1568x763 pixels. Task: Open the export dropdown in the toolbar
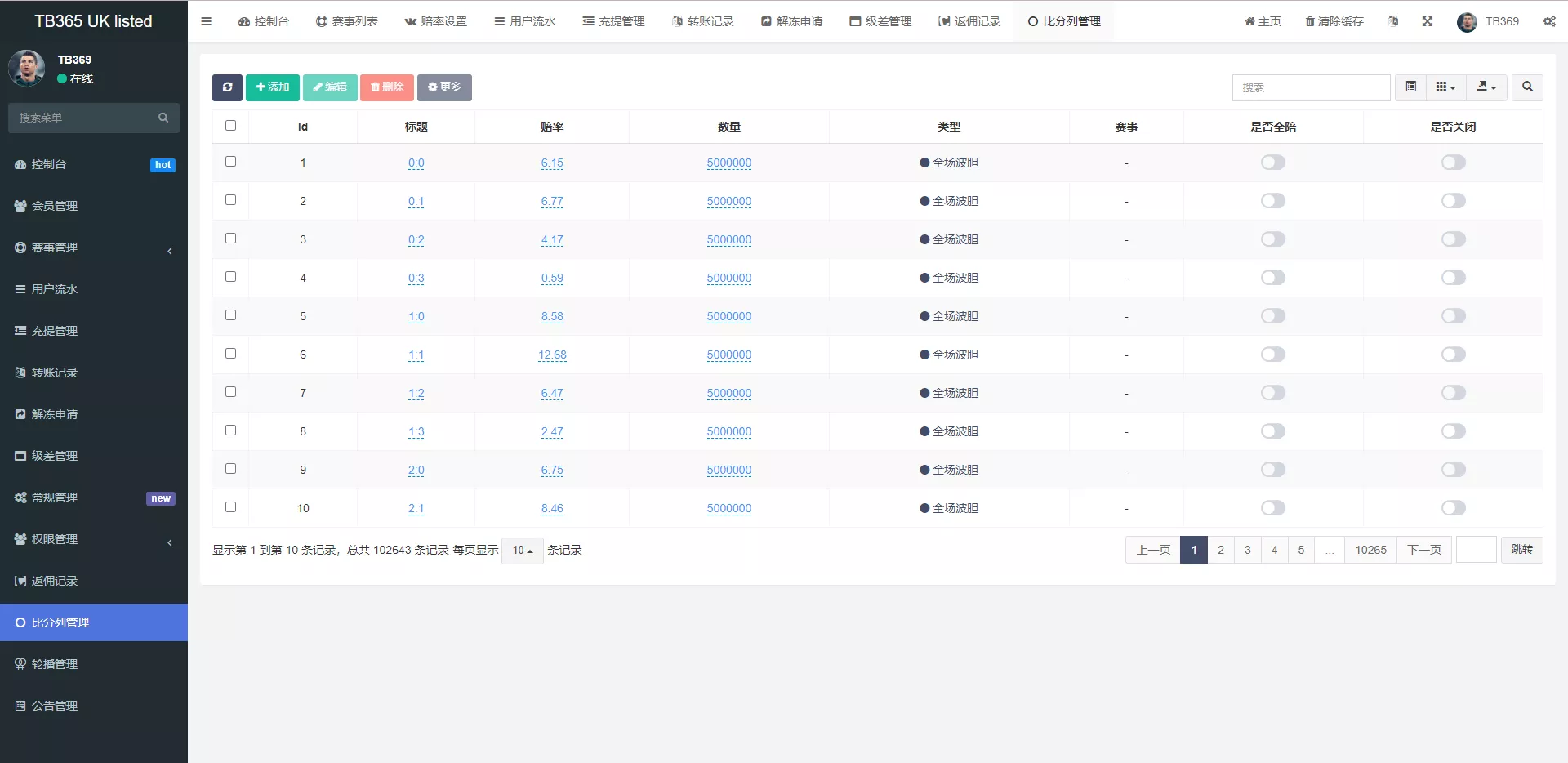click(1486, 87)
